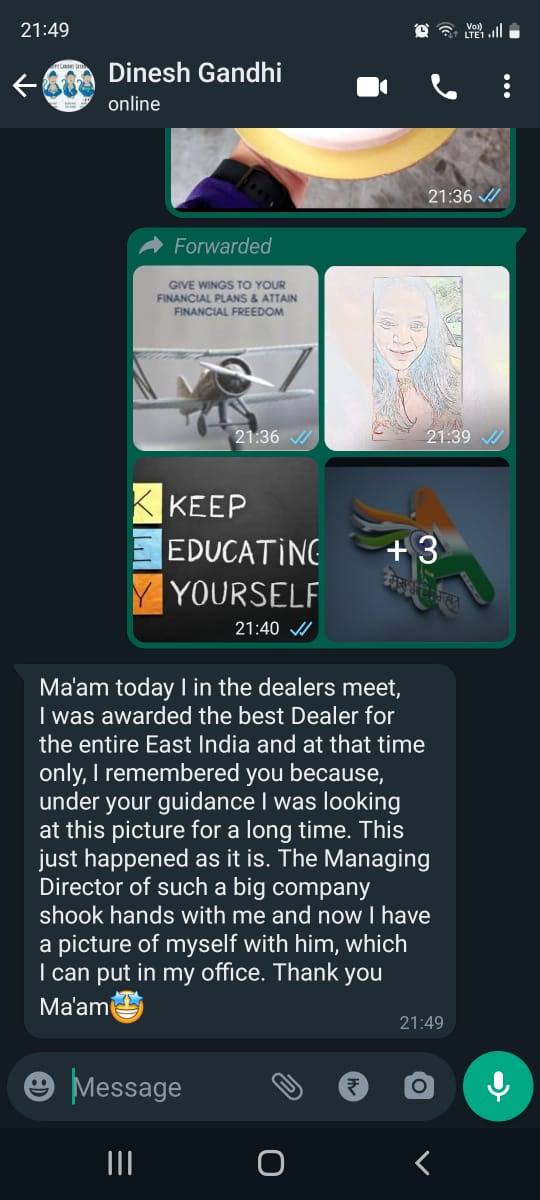
Task: Open the biplane financial freedom image
Action: click(226, 358)
